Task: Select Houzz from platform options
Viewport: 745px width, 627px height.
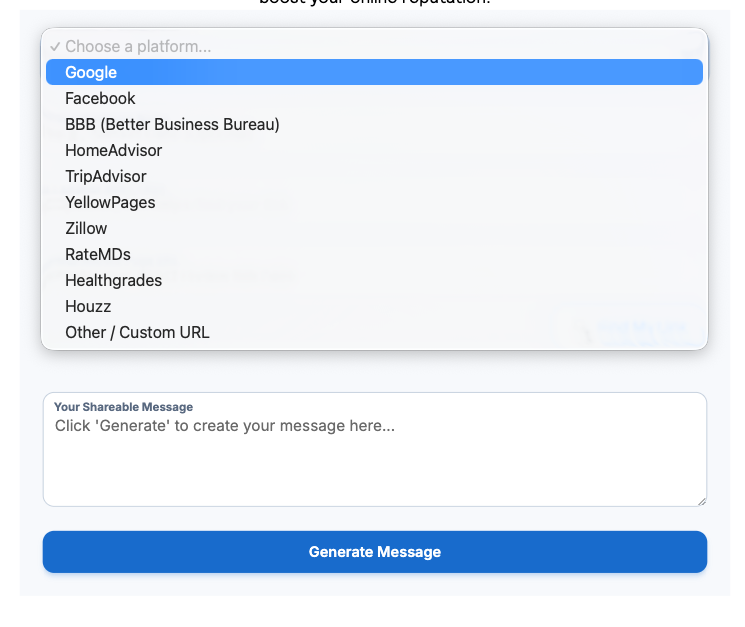Action: tap(374, 306)
